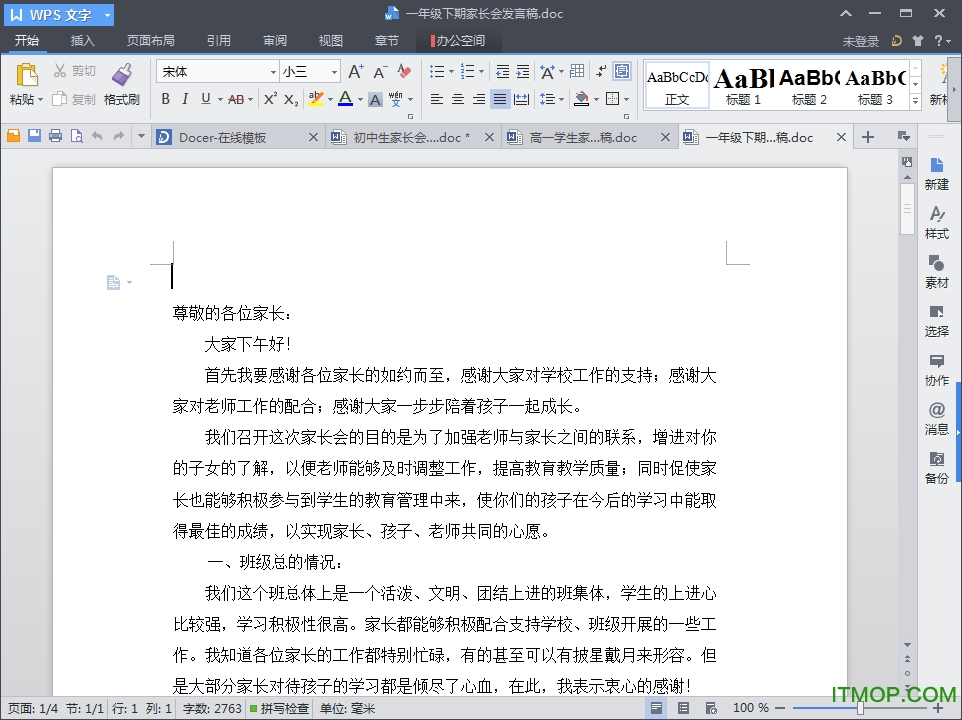
Task: Switch to the 插入 ribbon tab
Action: click(x=82, y=41)
